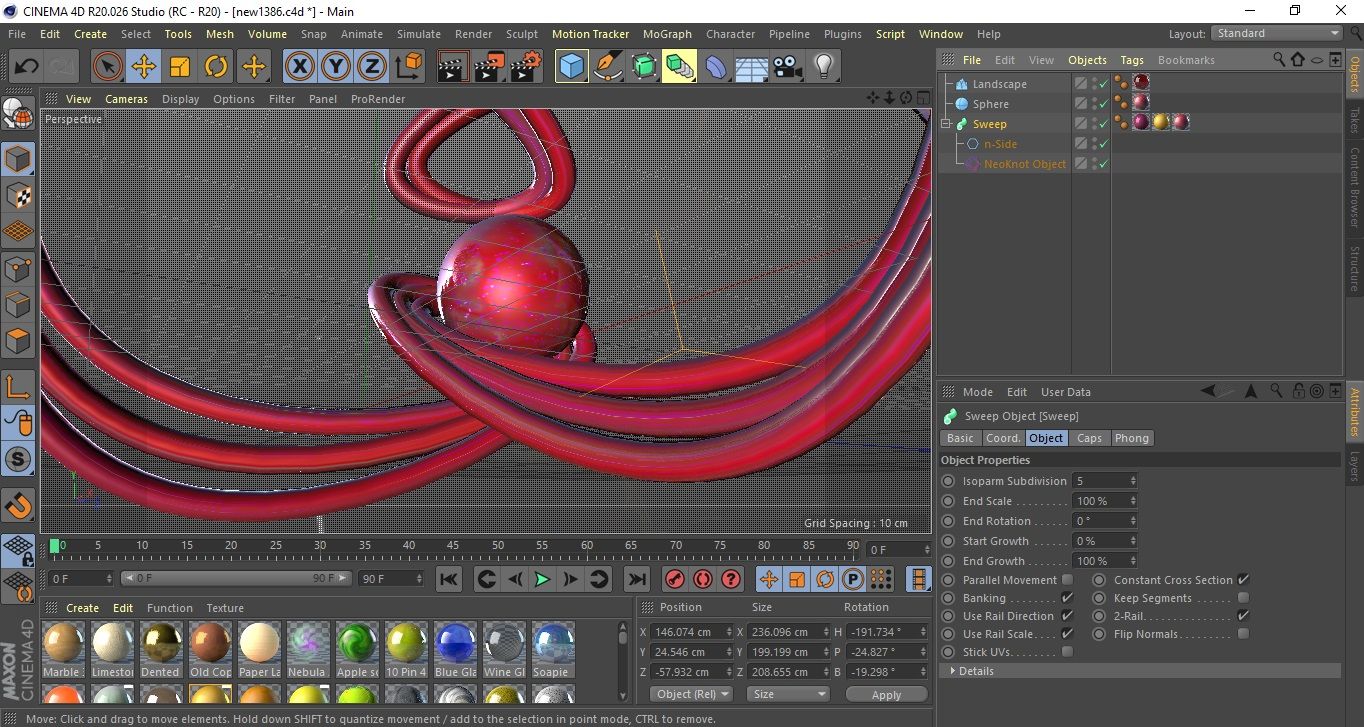Open the MoGraph menu
The image size is (1364, 727).
pos(667,34)
